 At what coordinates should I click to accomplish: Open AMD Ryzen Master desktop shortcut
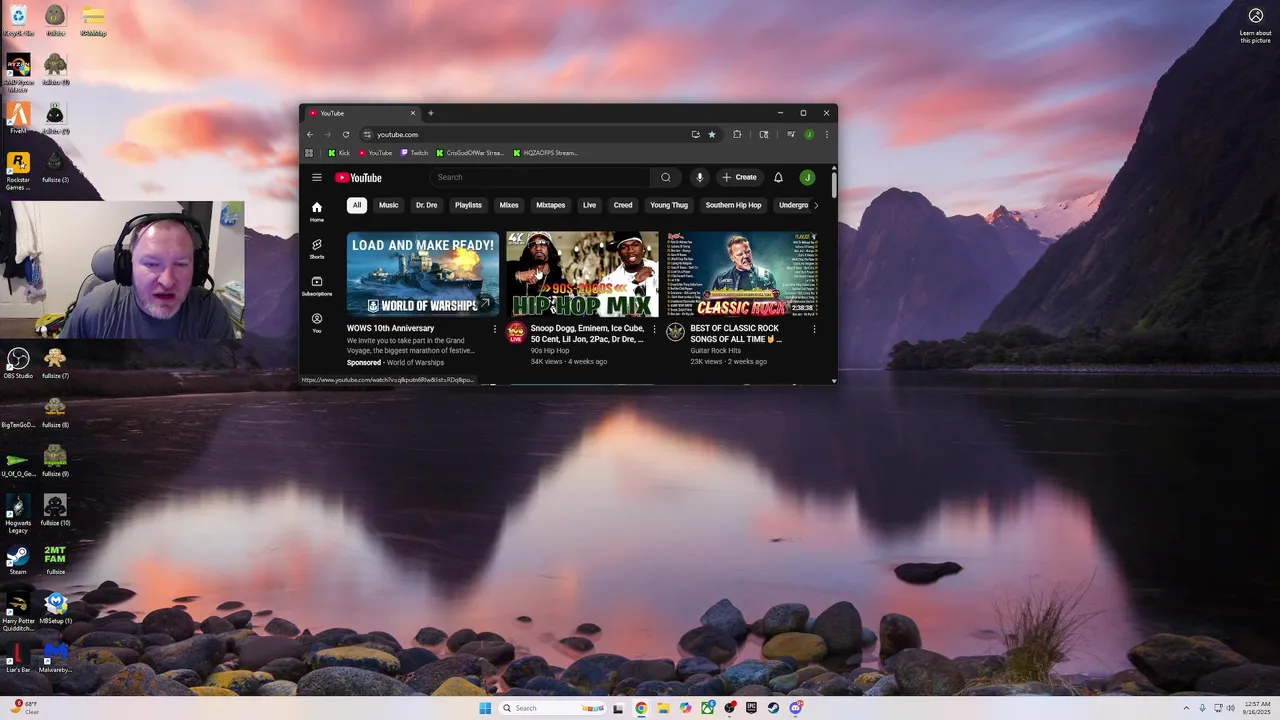(18, 73)
